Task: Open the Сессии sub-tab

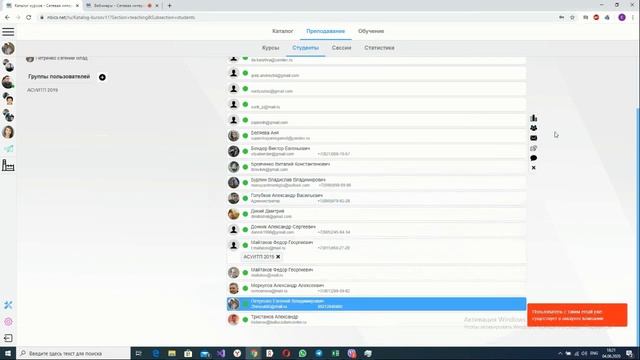Action: coord(341,48)
